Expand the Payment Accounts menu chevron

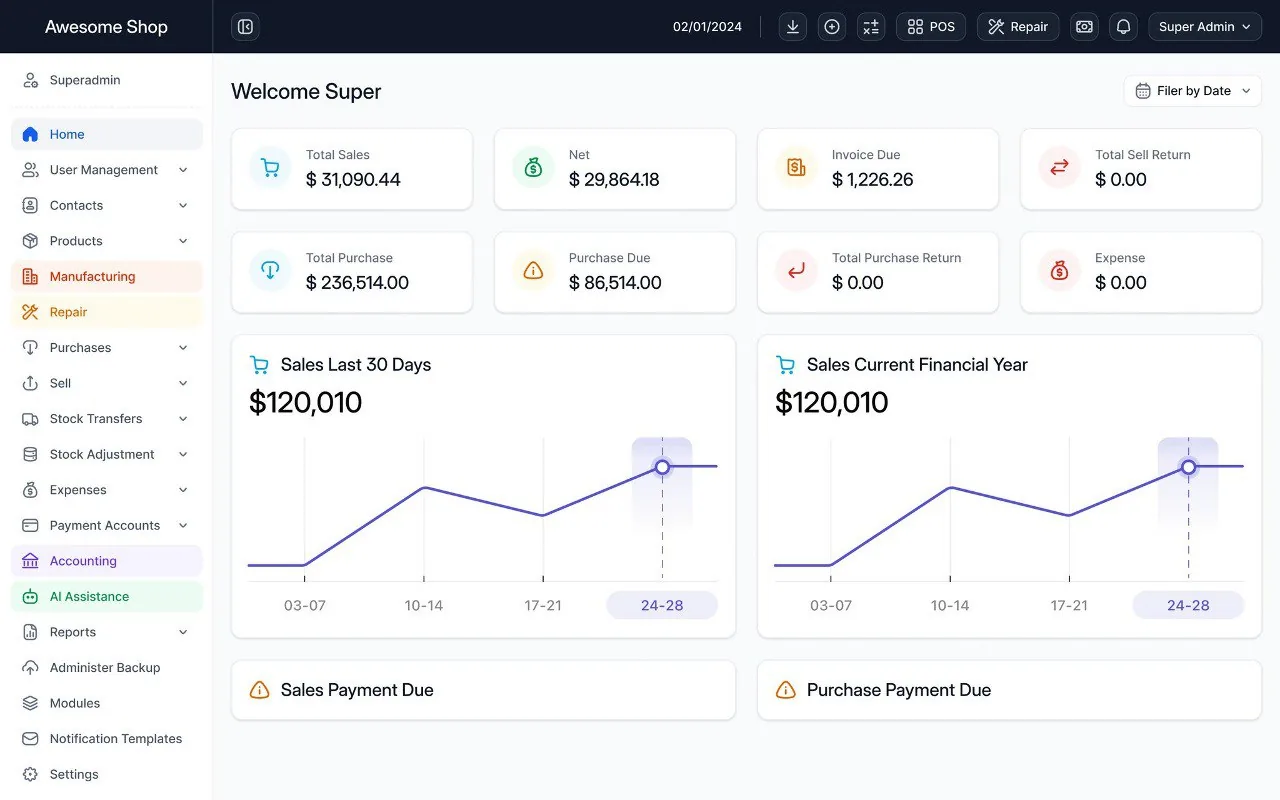[183, 526]
